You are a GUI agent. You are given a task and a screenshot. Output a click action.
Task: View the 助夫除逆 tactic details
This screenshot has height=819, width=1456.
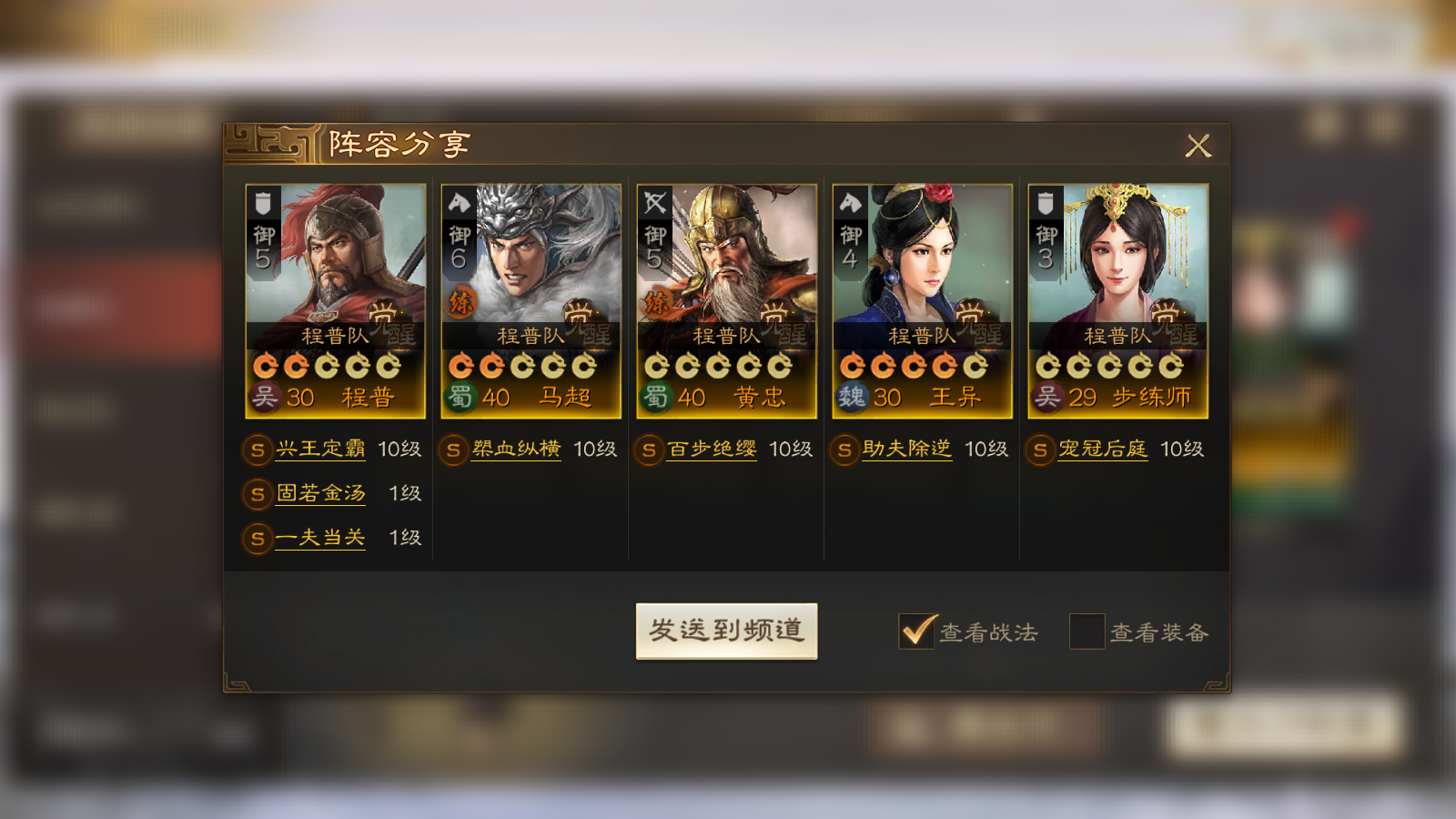[x=907, y=449]
